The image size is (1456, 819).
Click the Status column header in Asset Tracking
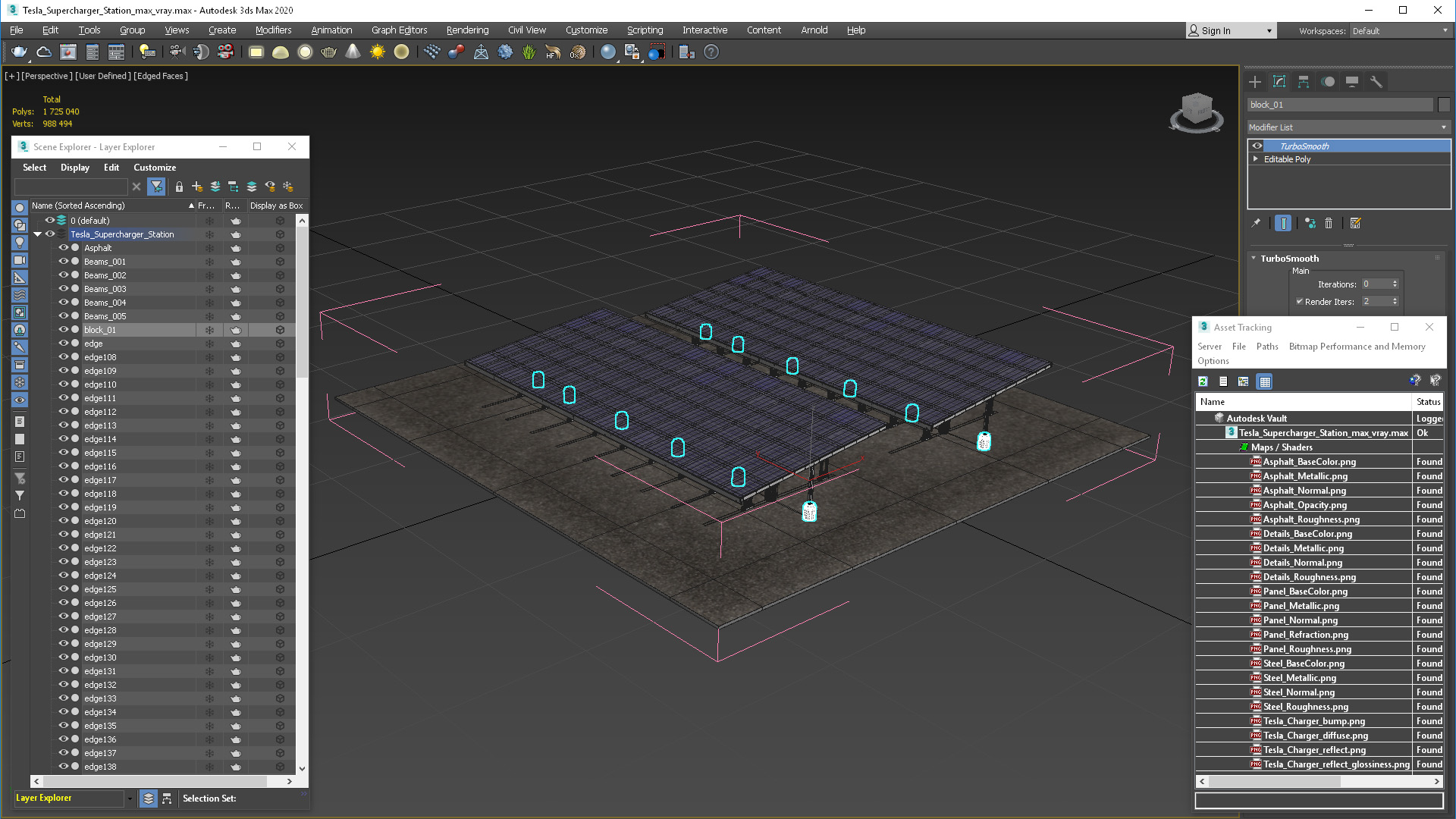coord(1428,402)
